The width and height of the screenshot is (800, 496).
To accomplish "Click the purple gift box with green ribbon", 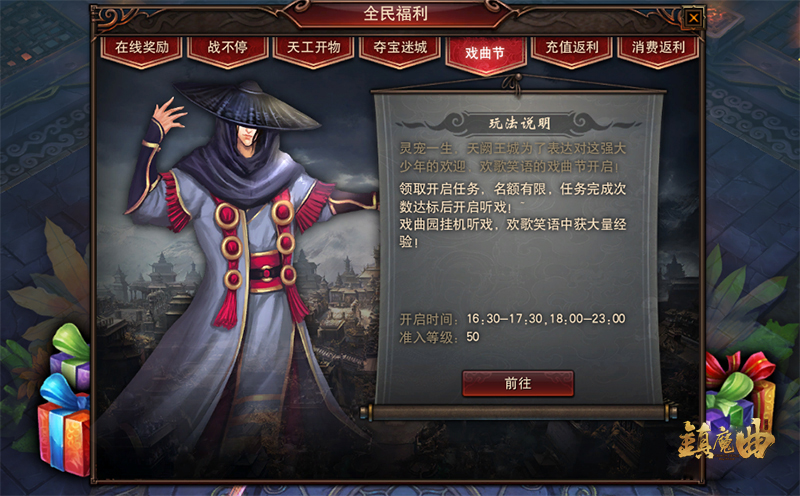I will coord(70,357).
